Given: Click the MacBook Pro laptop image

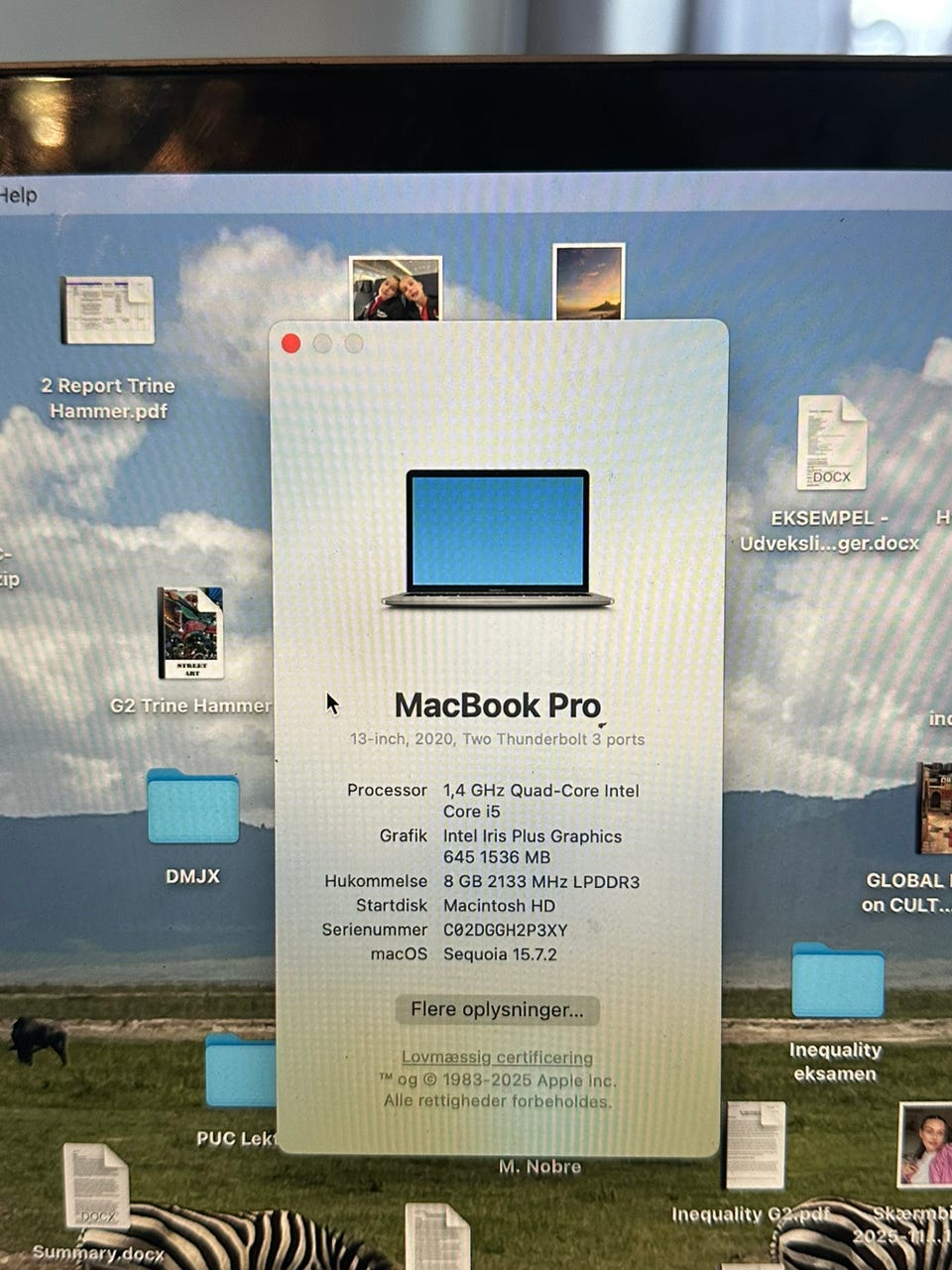Looking at the screenshot, I should click(x=498, y=539).
